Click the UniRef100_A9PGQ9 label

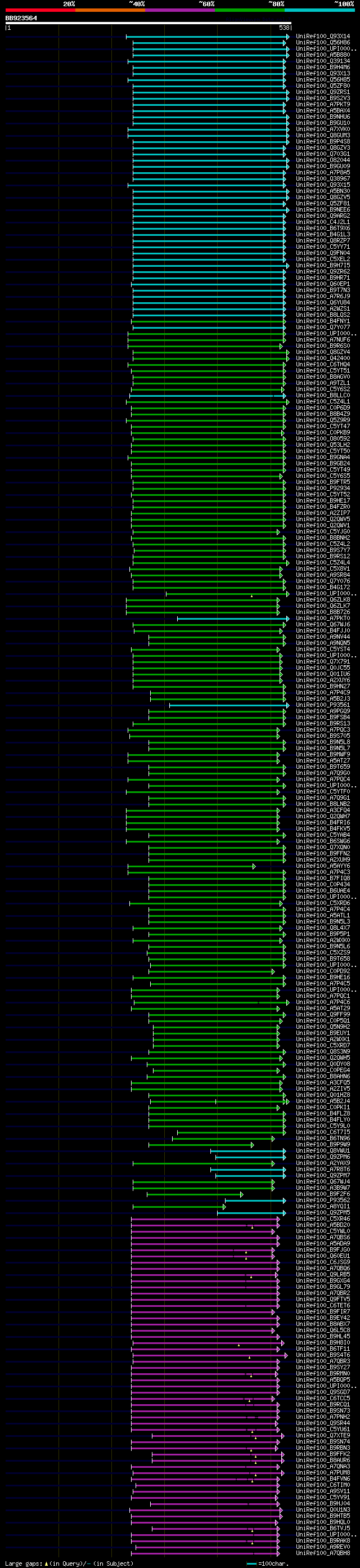coord(323,711)
